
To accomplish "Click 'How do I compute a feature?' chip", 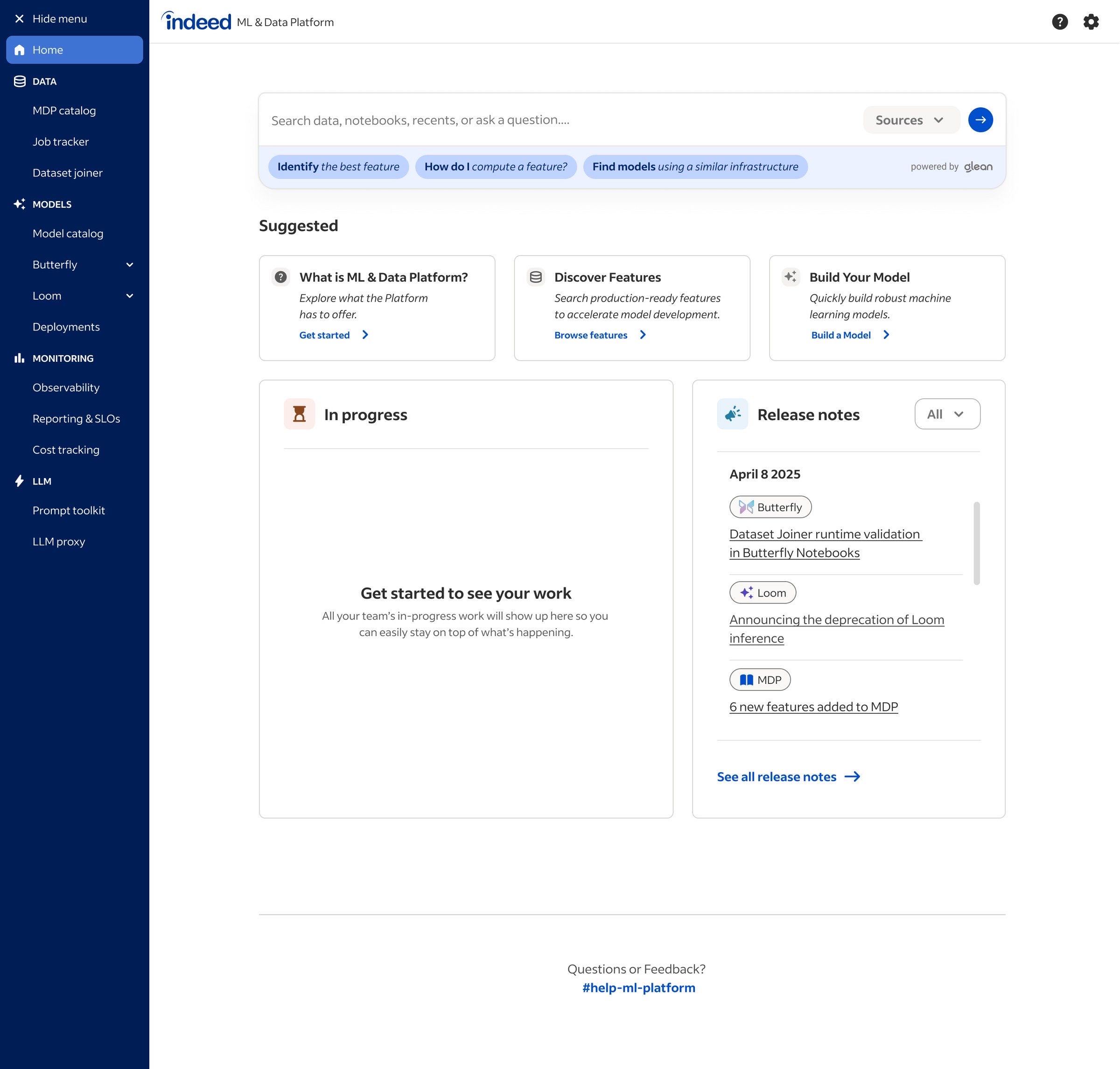I will tap(496, 166).
